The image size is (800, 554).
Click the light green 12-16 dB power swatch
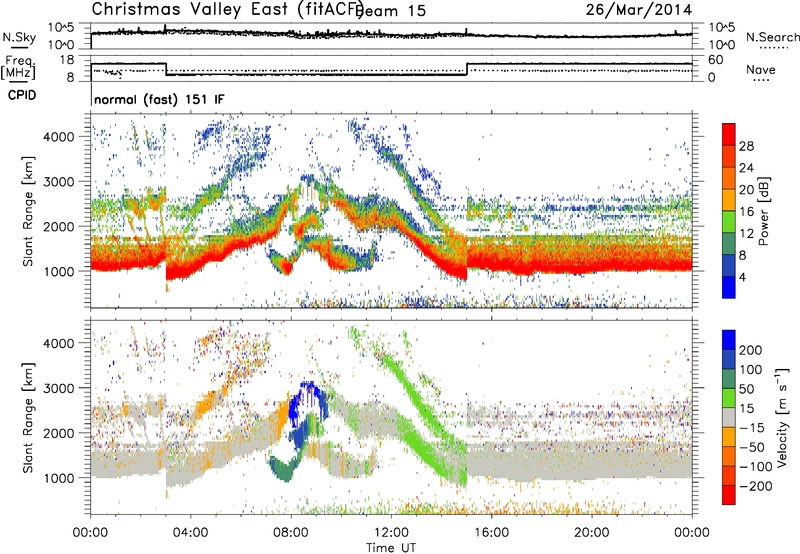729,221
